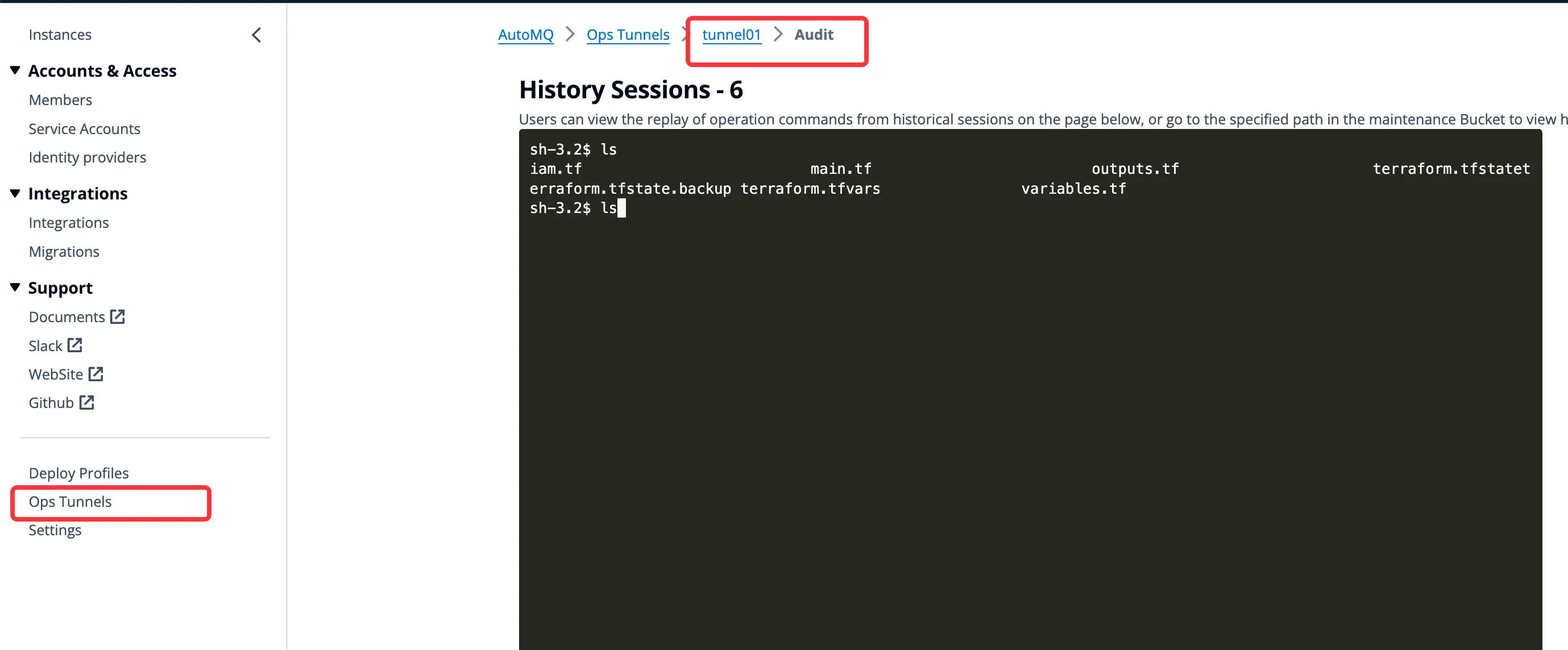Go to Service Accounts
Image resolution: width=1568 pixels, height=650 pixels.
[x=84, y=128]
